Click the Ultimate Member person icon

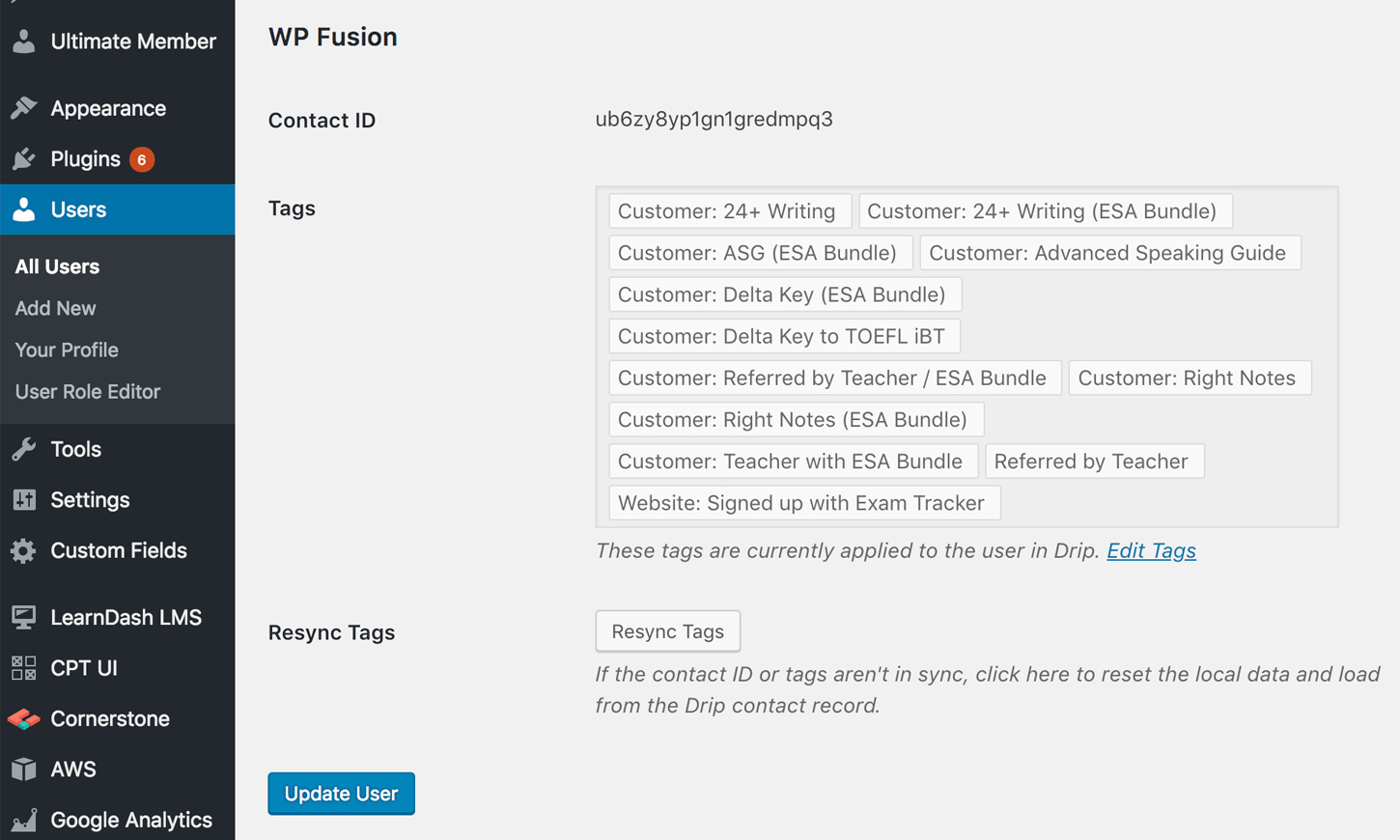pos(24,42)
